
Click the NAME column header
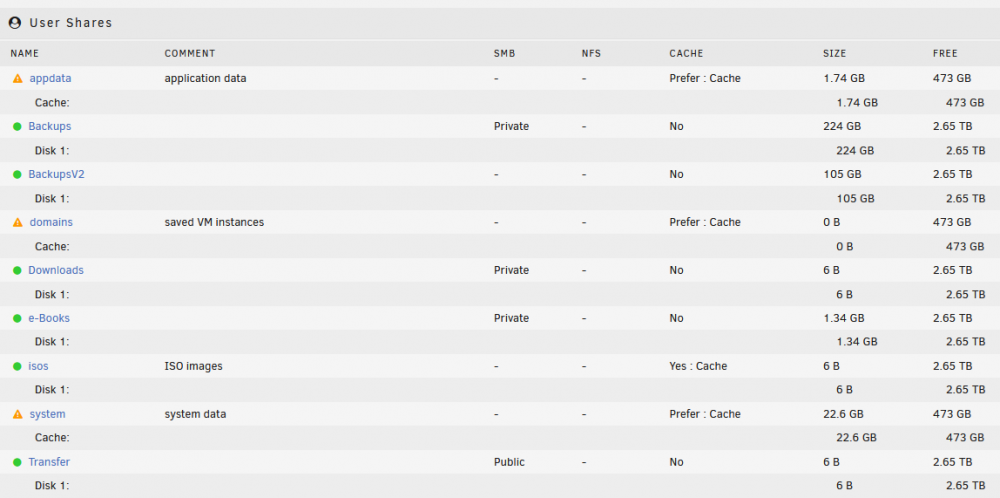pos(25,54)
